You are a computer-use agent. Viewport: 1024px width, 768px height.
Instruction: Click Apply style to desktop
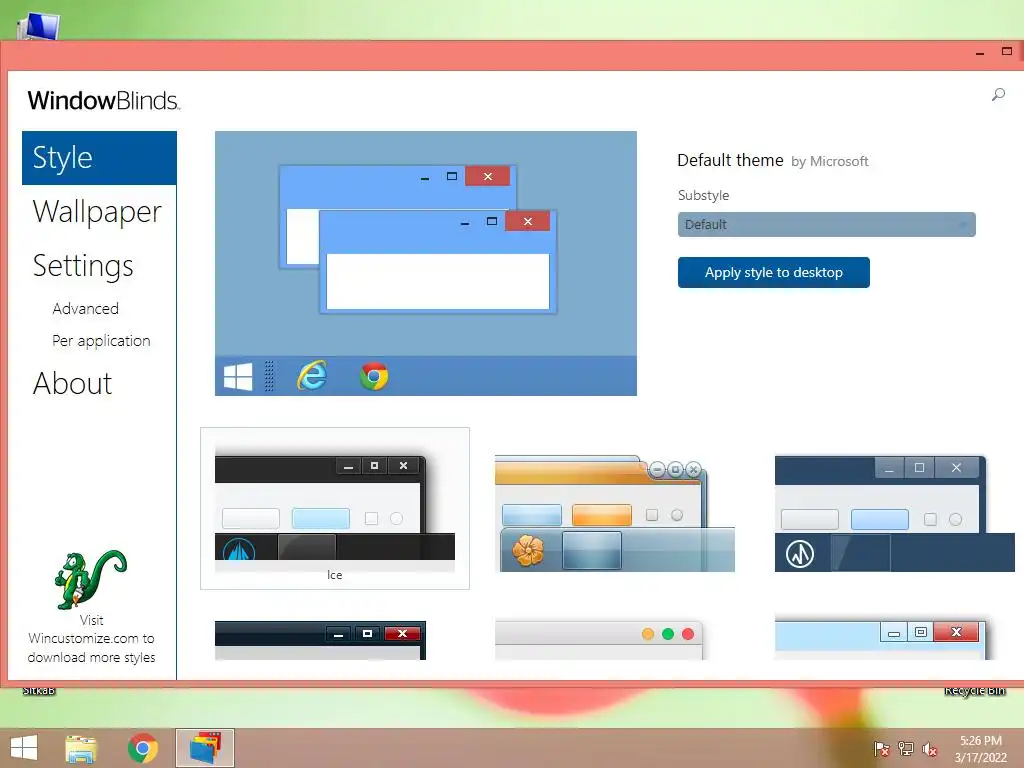773,272
